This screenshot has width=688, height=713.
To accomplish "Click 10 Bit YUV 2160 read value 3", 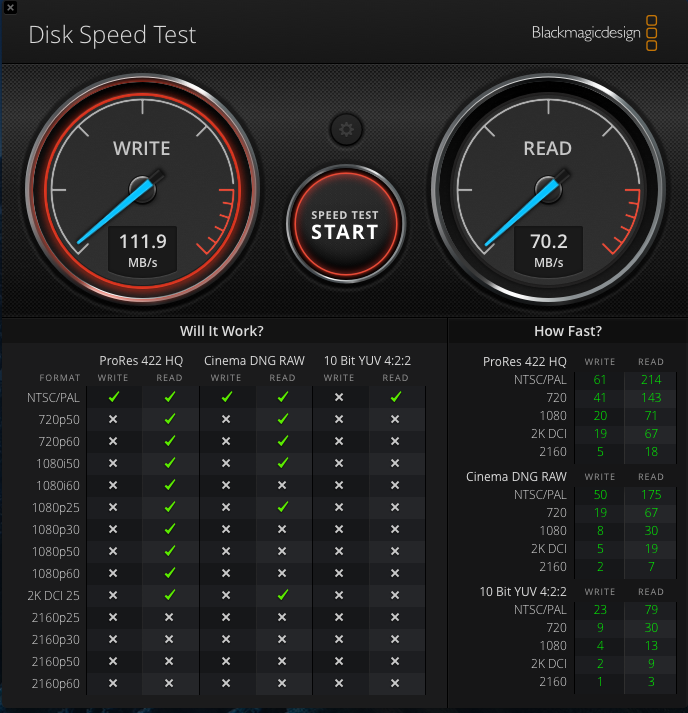I will point(651,682).
